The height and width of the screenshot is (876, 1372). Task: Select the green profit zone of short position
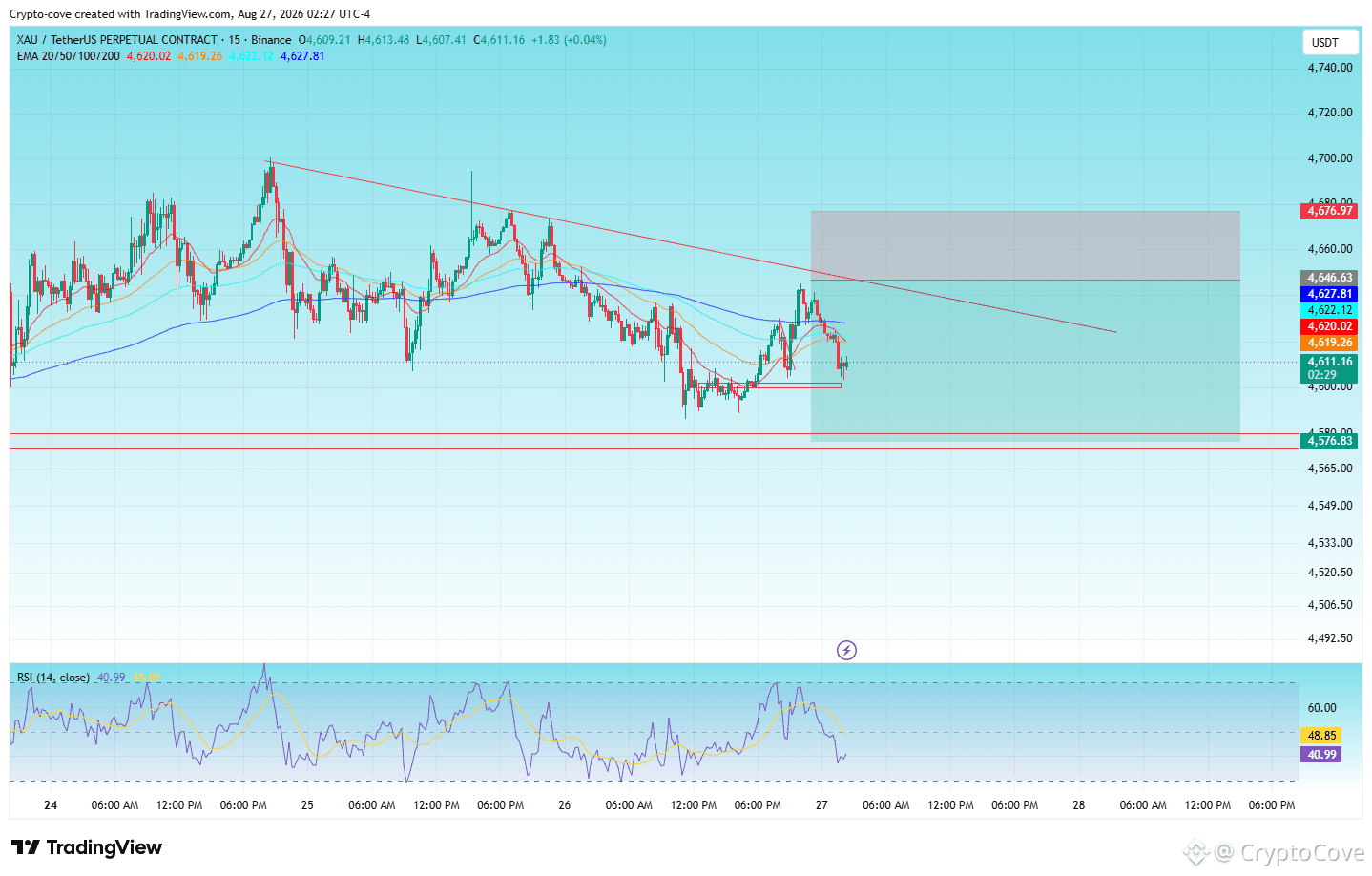point(1026,361)
